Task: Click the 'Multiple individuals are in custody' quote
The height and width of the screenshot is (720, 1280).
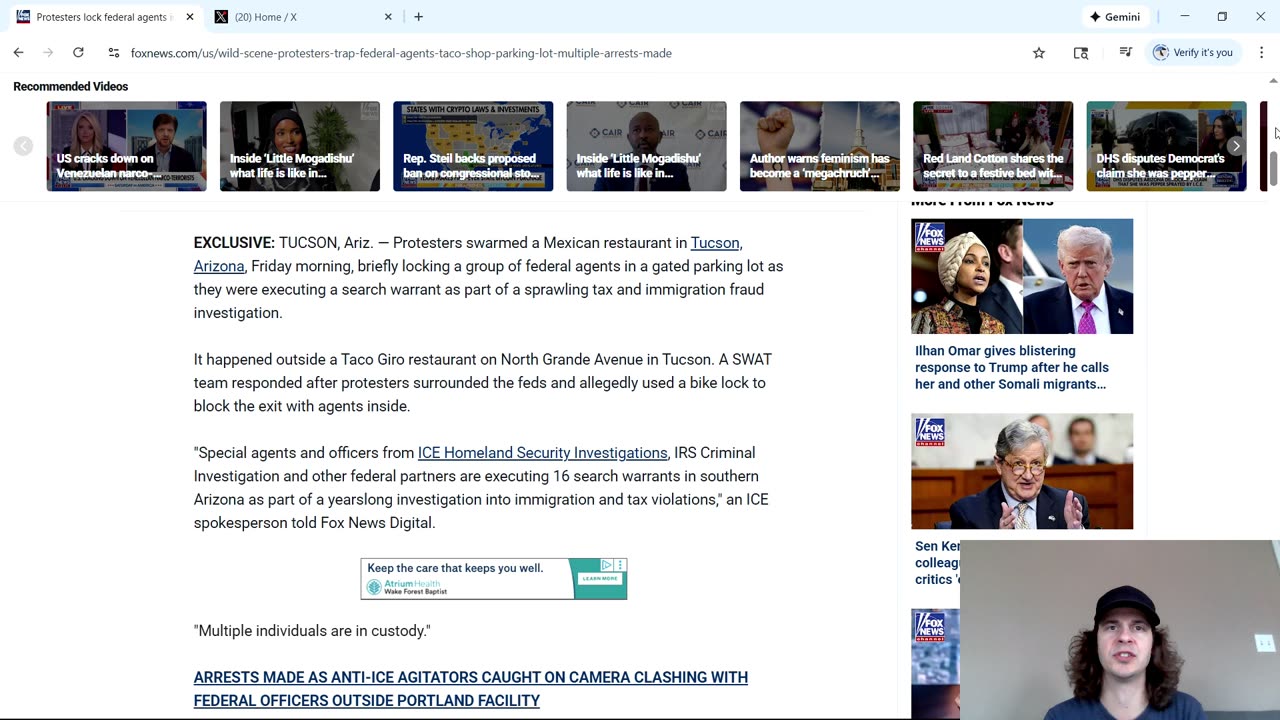Action: [x=312, y=631]
